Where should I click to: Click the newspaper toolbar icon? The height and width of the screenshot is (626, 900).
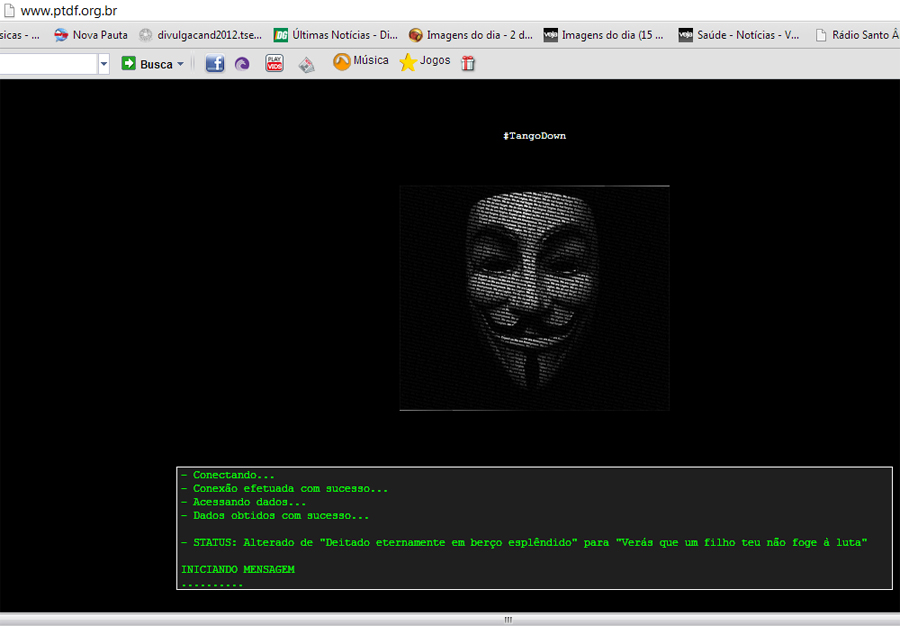click(x=307, y=65)
